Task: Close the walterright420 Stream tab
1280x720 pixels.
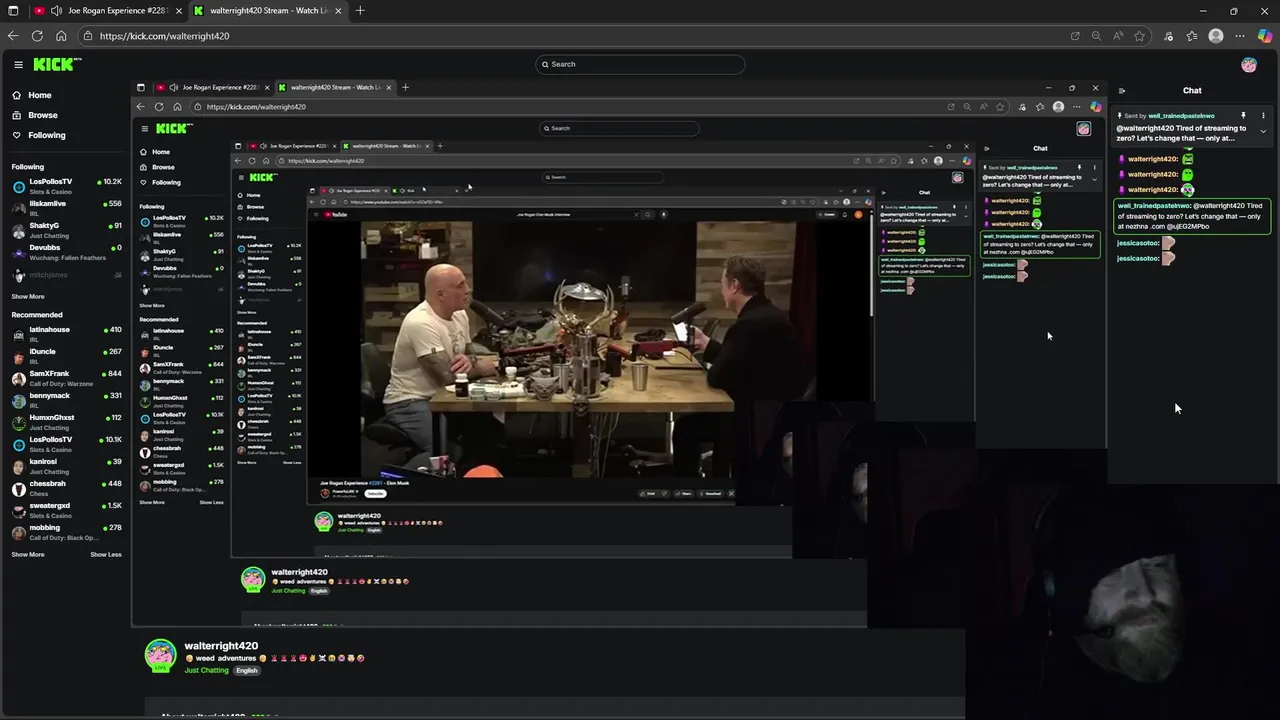Action: 336,11
